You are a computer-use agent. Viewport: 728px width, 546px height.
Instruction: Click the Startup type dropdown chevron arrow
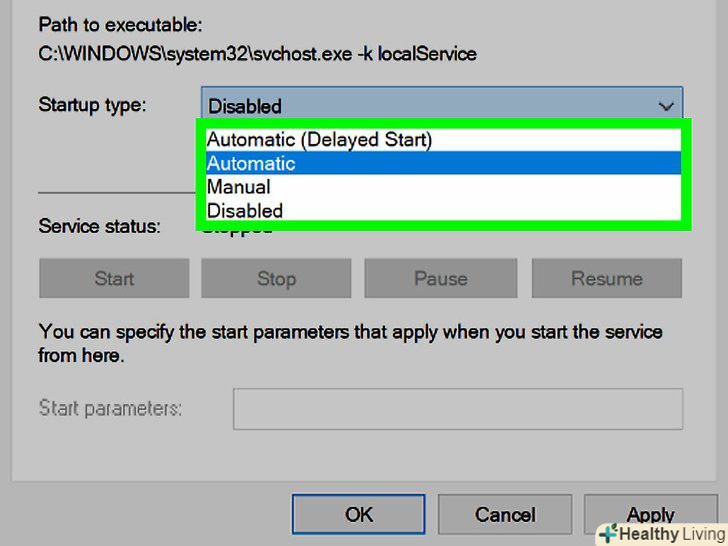tap(666, 106)
